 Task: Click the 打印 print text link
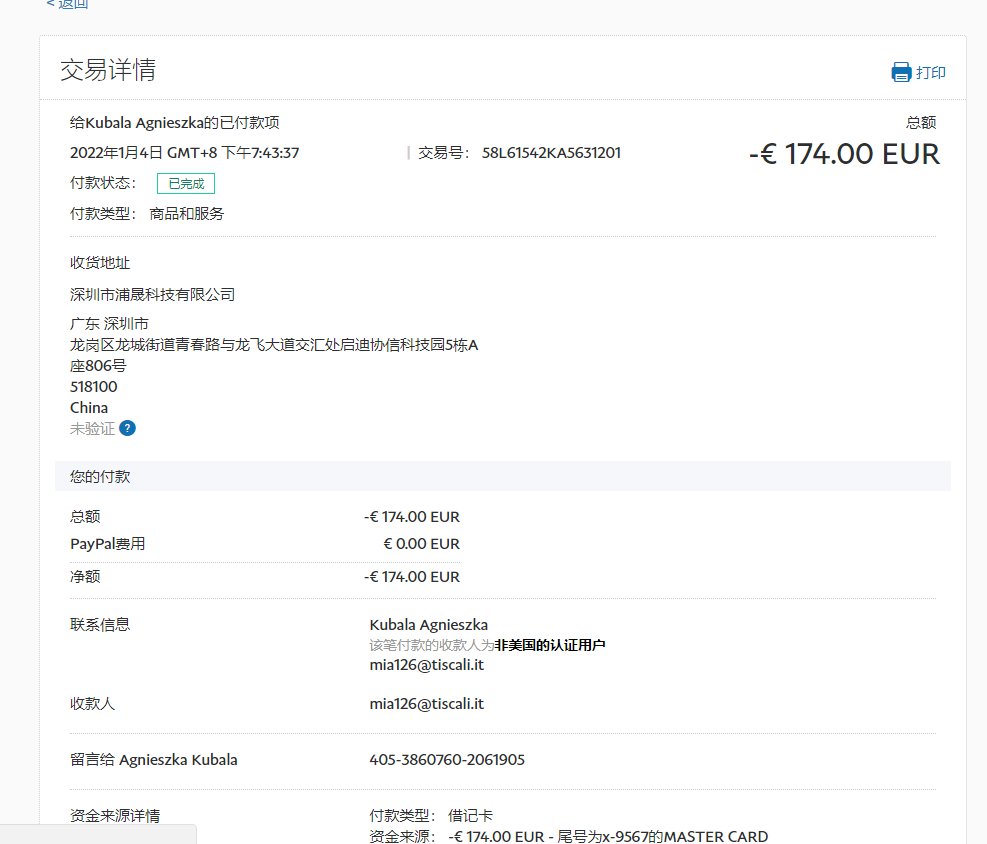coord(930,73)
